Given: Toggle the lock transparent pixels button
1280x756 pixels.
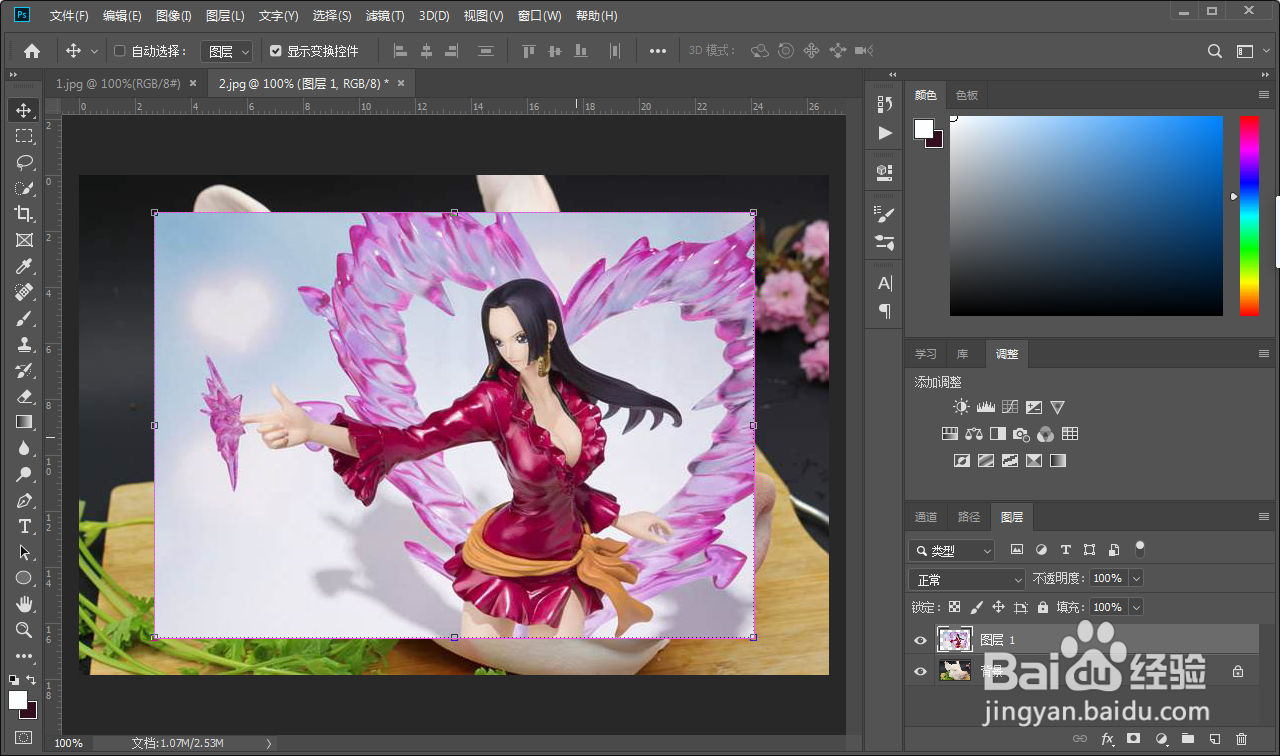Looking at the screenshot, I should coord(954,607).
